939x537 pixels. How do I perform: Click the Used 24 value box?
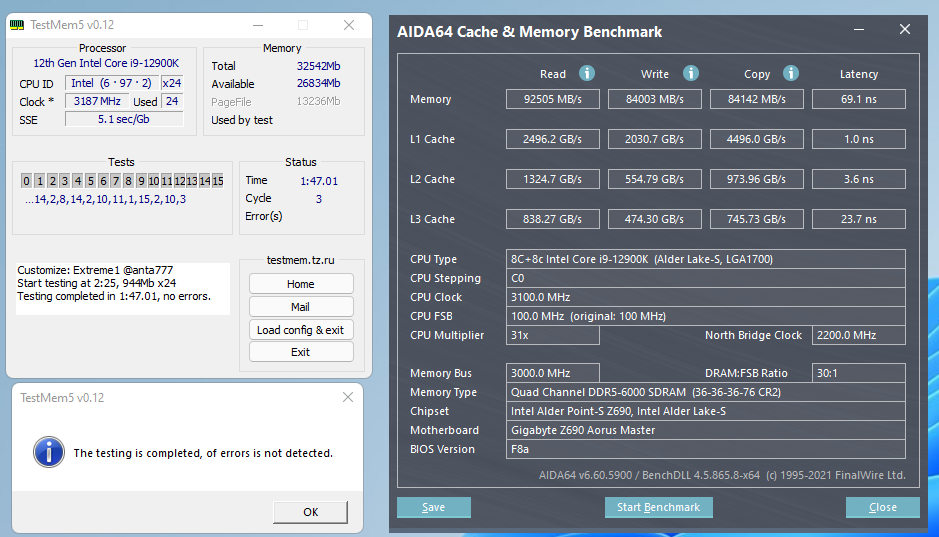pyautogui.click(x=172, y=101)
